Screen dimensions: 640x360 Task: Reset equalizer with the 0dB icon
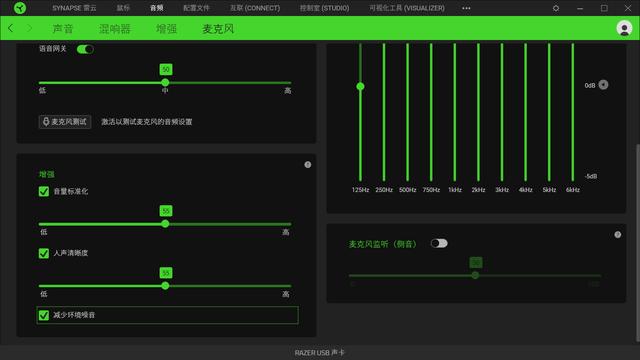tap(603, 84)
